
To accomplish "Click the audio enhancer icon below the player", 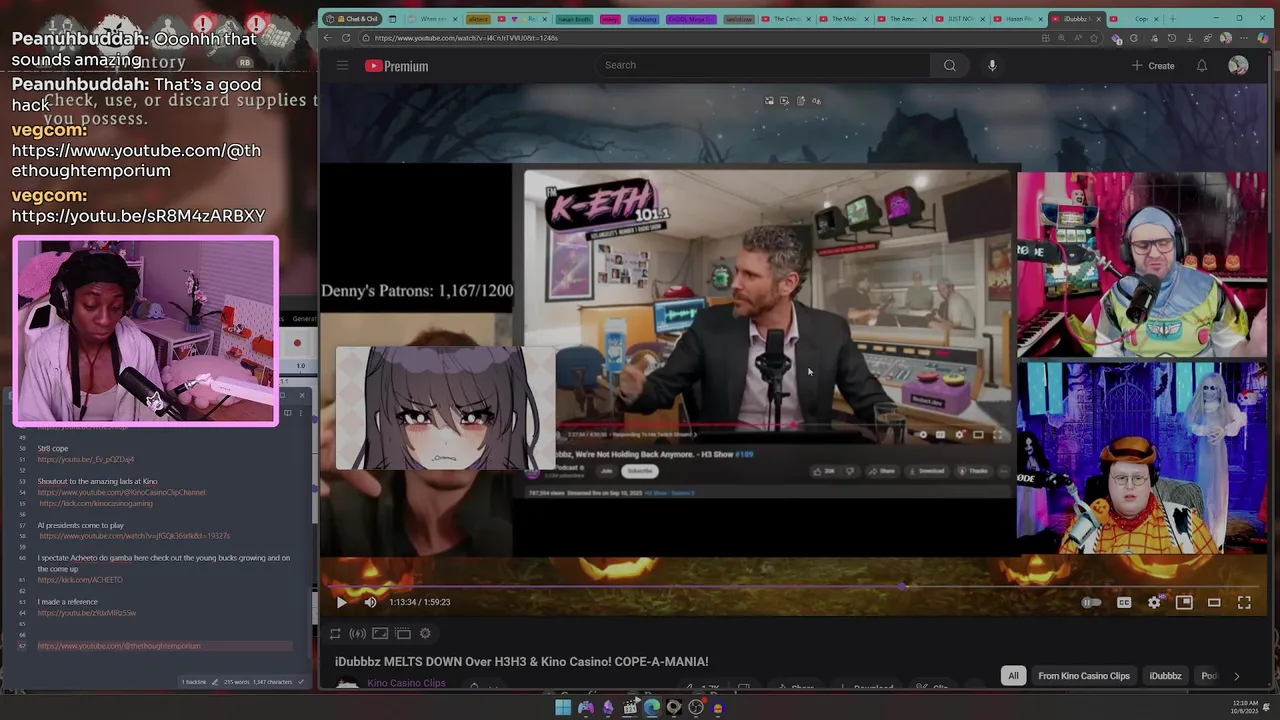I will (357, 633).
